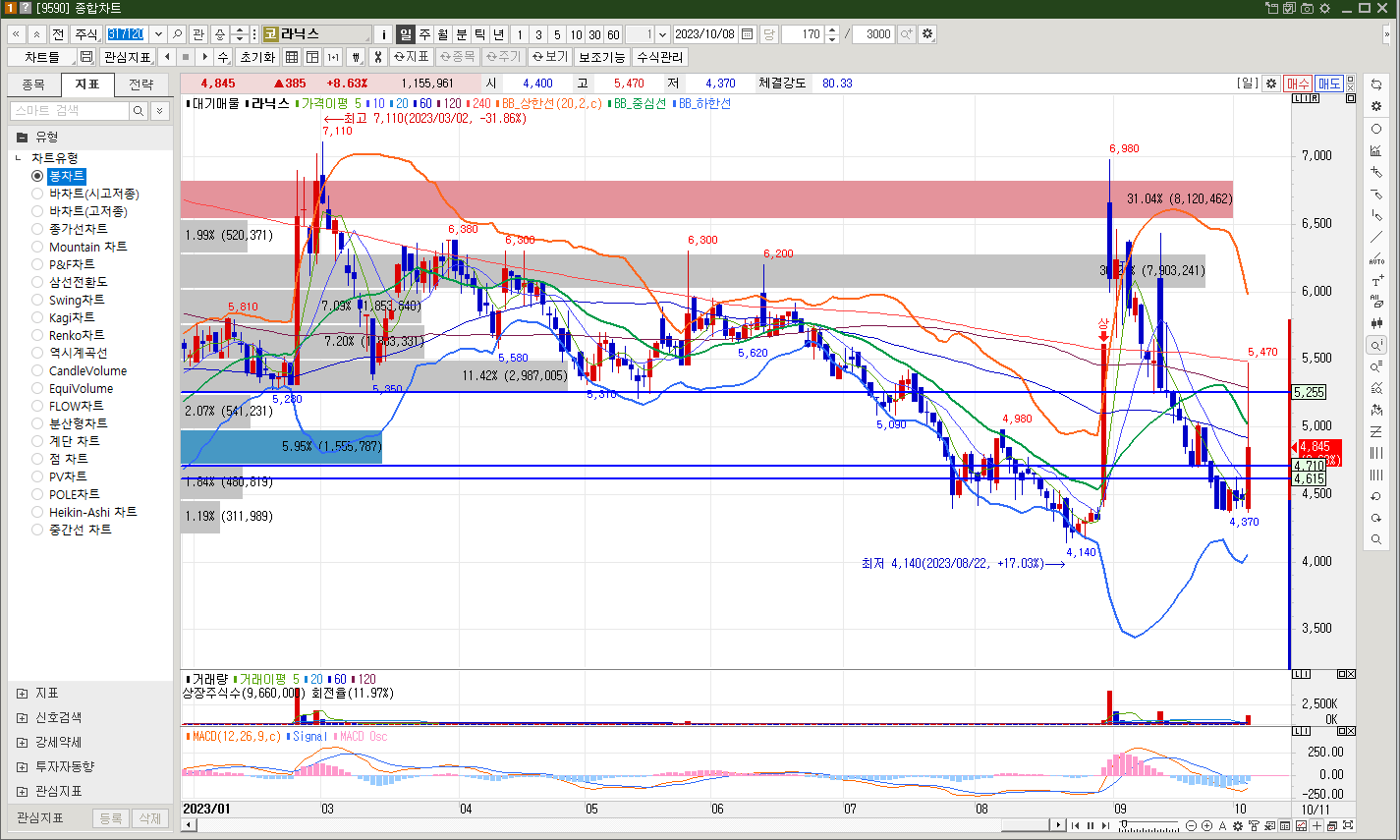Click the refresh cycle icon on right toolbar
This screenshot has height=840, width=1400.
(x=1376, y=84)
